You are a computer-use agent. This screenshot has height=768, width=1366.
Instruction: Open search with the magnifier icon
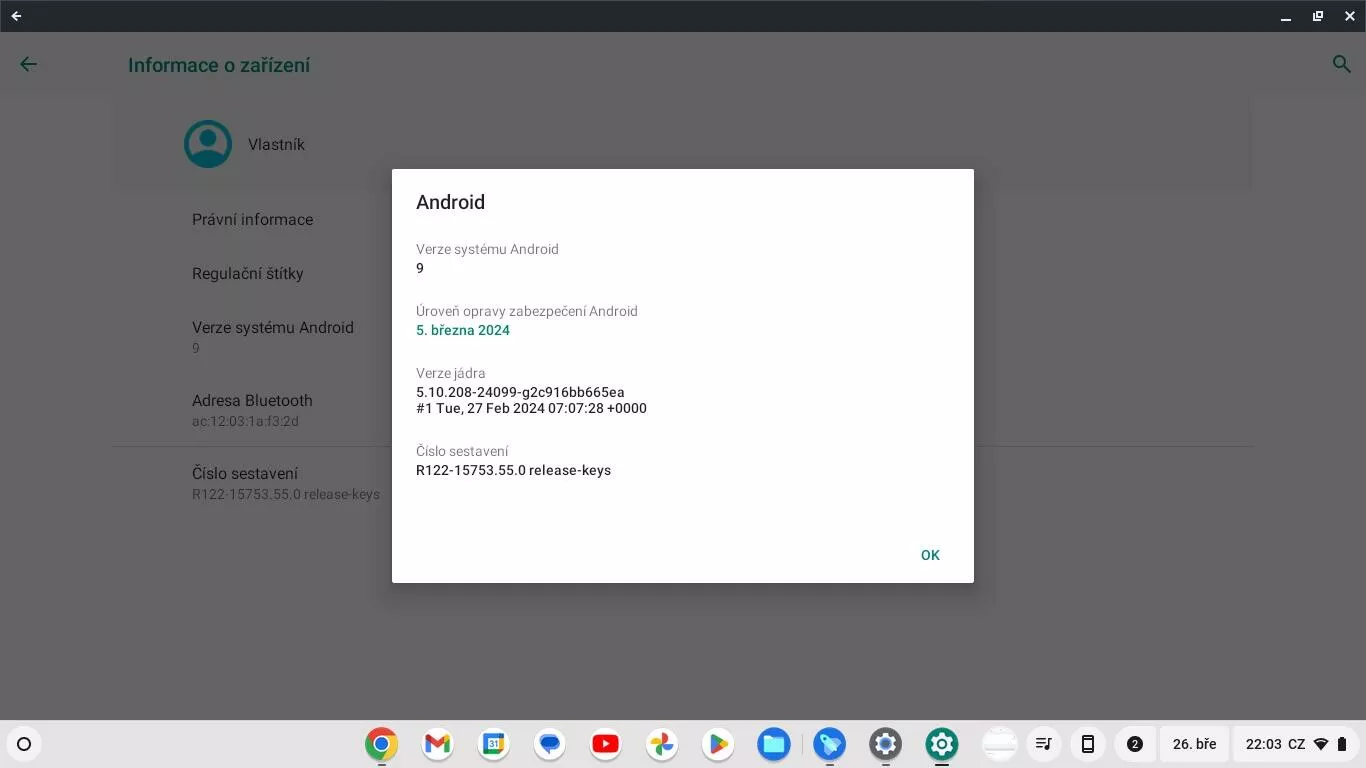1341,64
